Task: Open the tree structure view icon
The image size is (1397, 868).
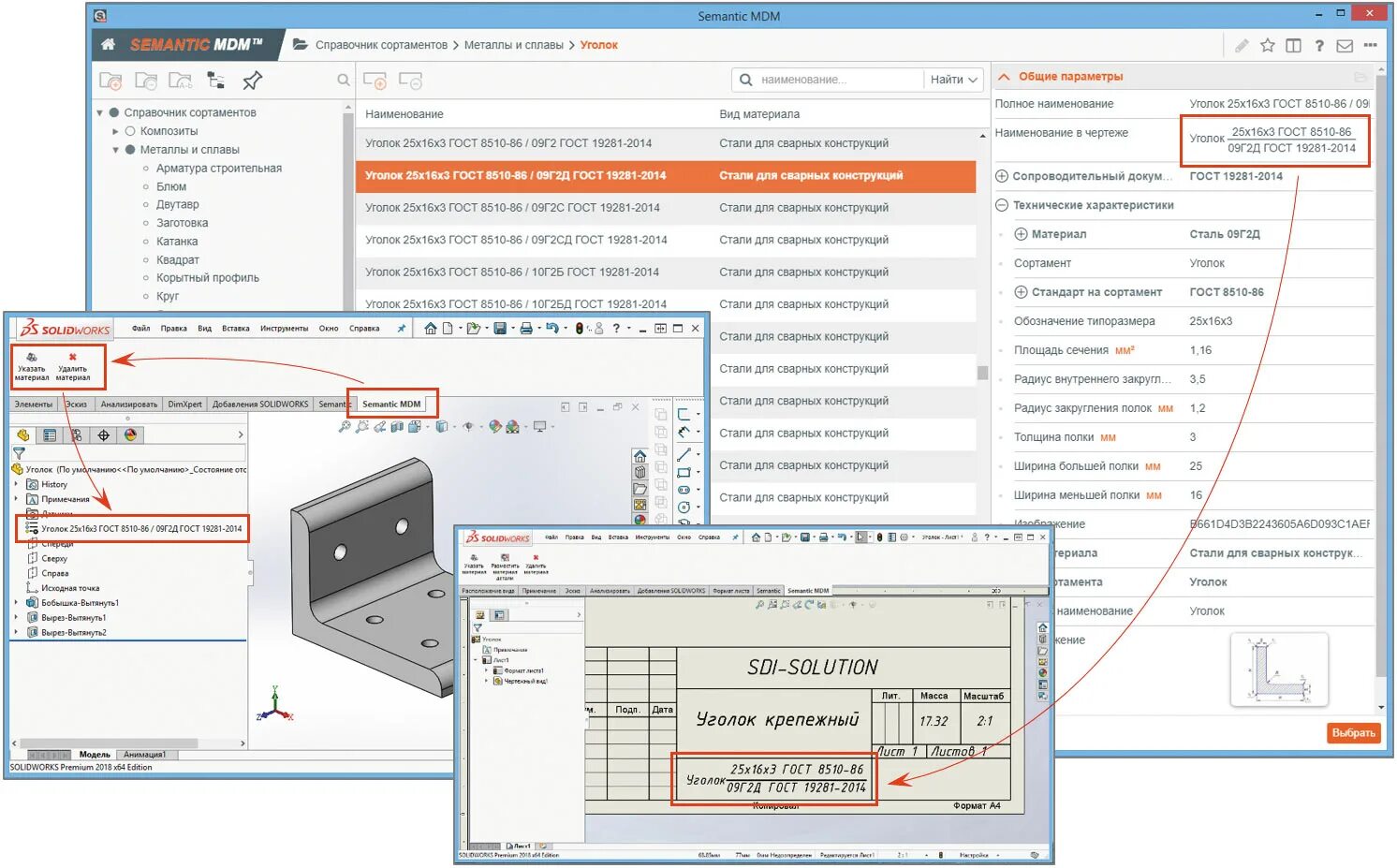Action: pos(216,81)
